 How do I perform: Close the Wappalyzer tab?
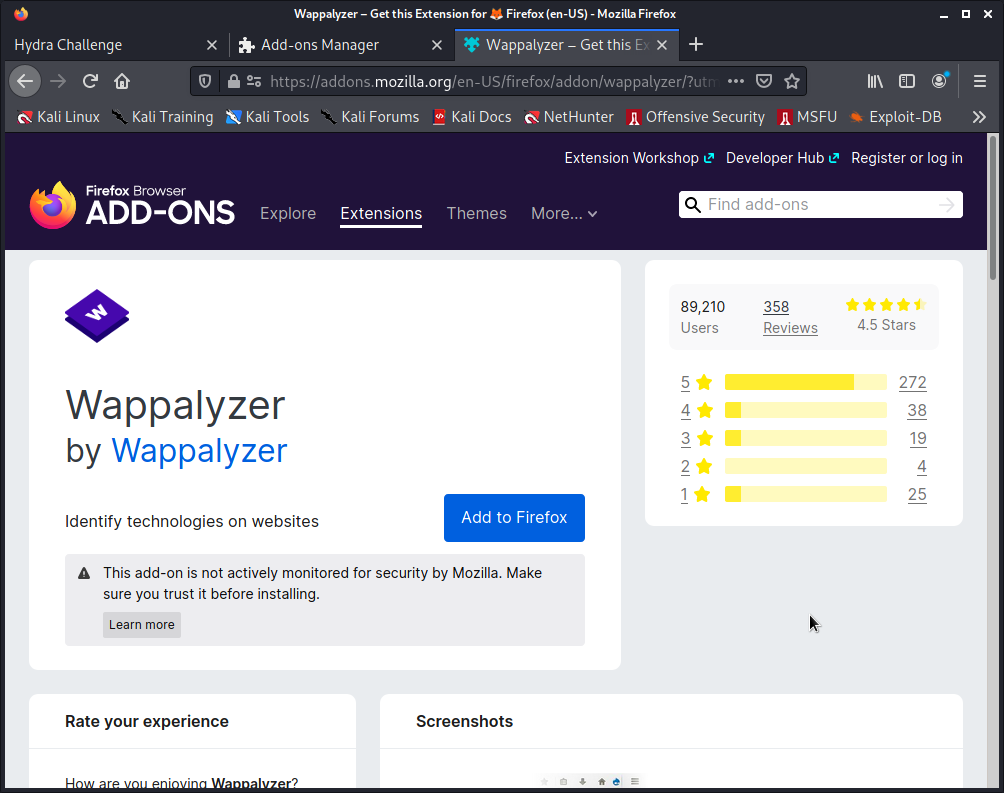pyautogui.click(x=662, y=45)
